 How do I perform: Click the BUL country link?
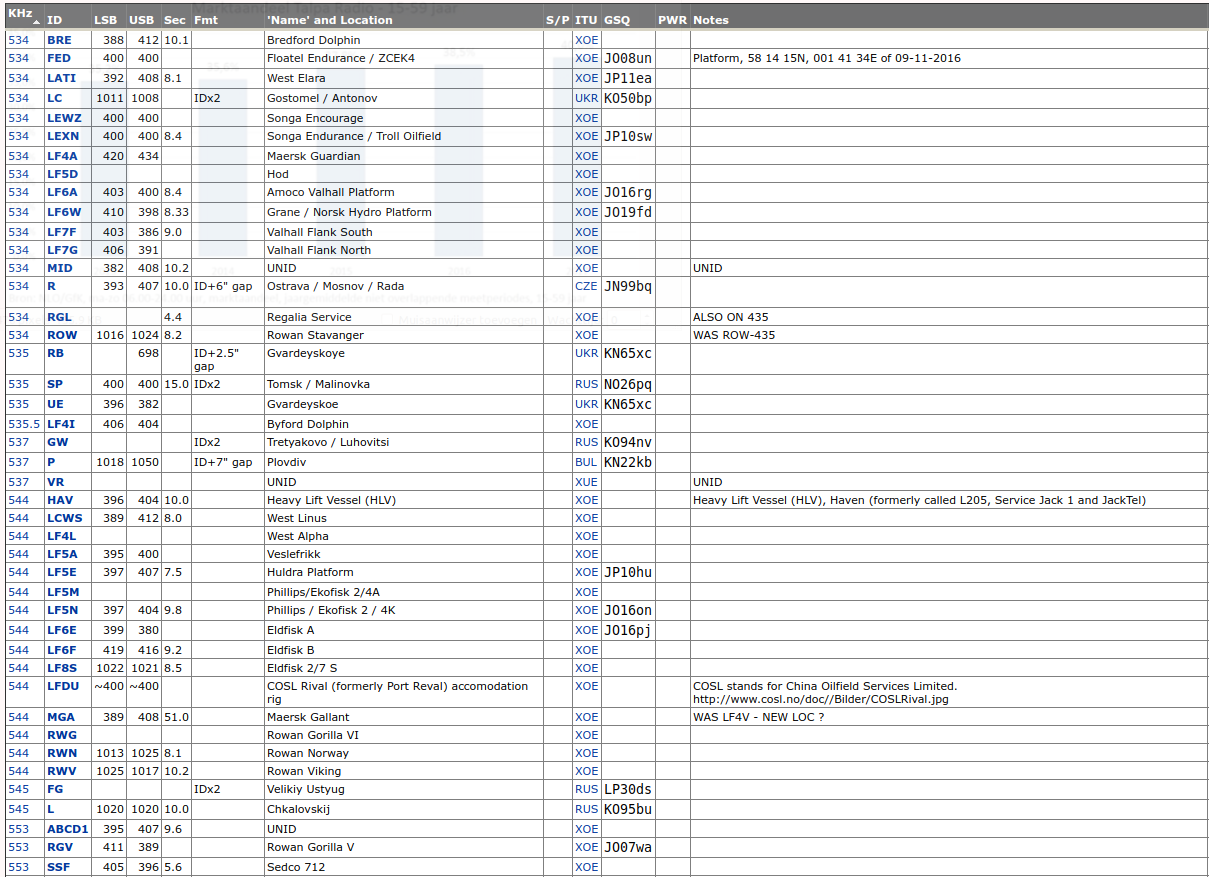(x=586, y=462)
